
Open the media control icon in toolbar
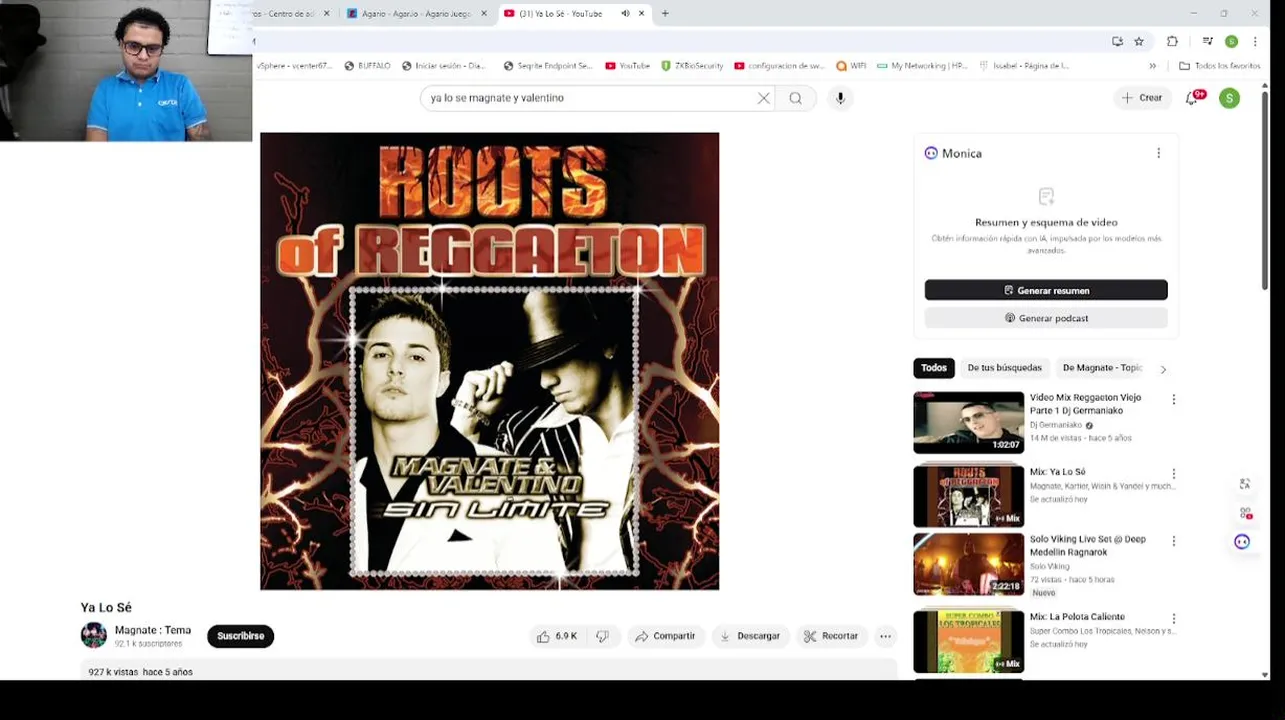click(1207, 41)
